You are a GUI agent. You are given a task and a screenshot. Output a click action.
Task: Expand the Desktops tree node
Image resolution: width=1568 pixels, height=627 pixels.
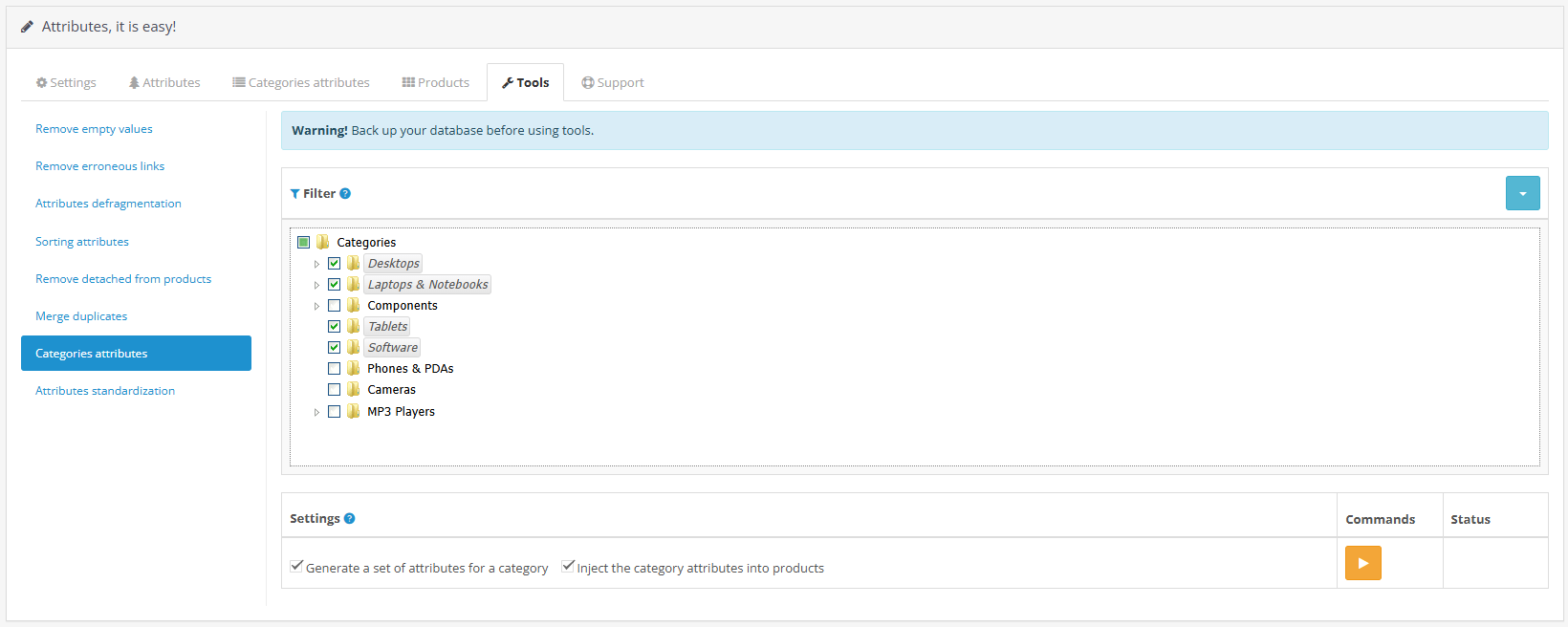click(316, 264)
